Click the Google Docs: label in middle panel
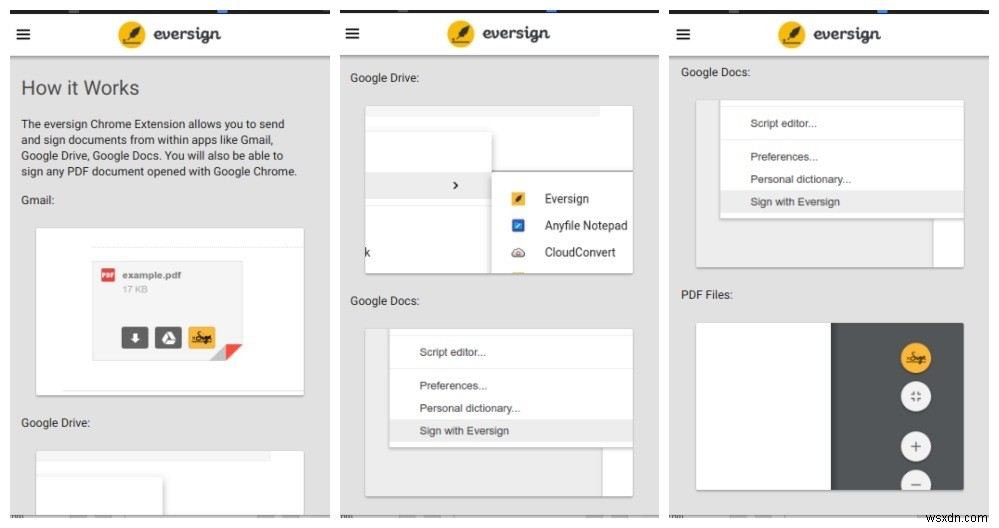 [x=385, y=301]
